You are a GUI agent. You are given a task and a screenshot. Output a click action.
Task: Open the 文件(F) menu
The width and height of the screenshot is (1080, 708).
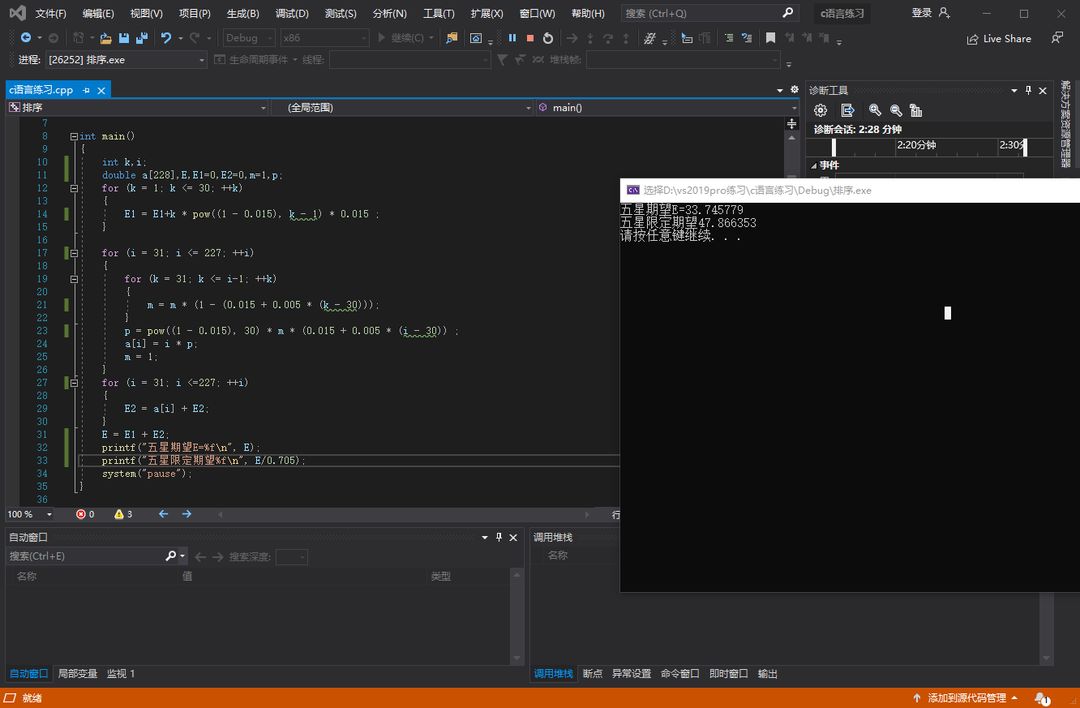[51, 13]
